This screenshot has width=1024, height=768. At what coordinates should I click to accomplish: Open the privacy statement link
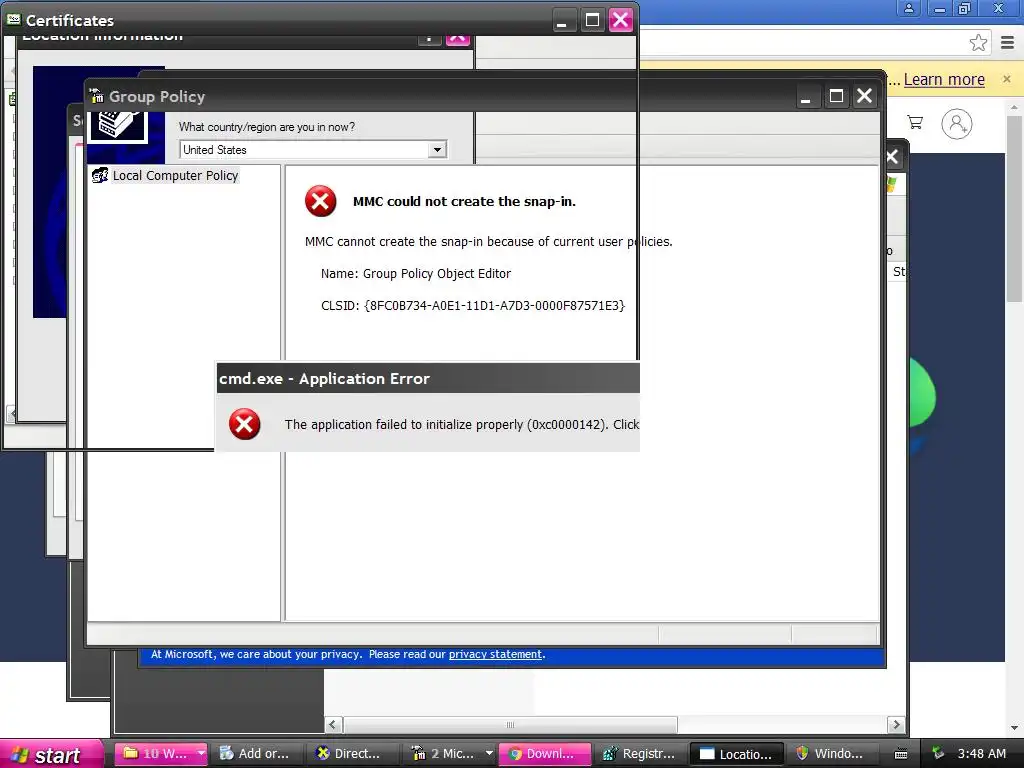(x=495, y=654)
